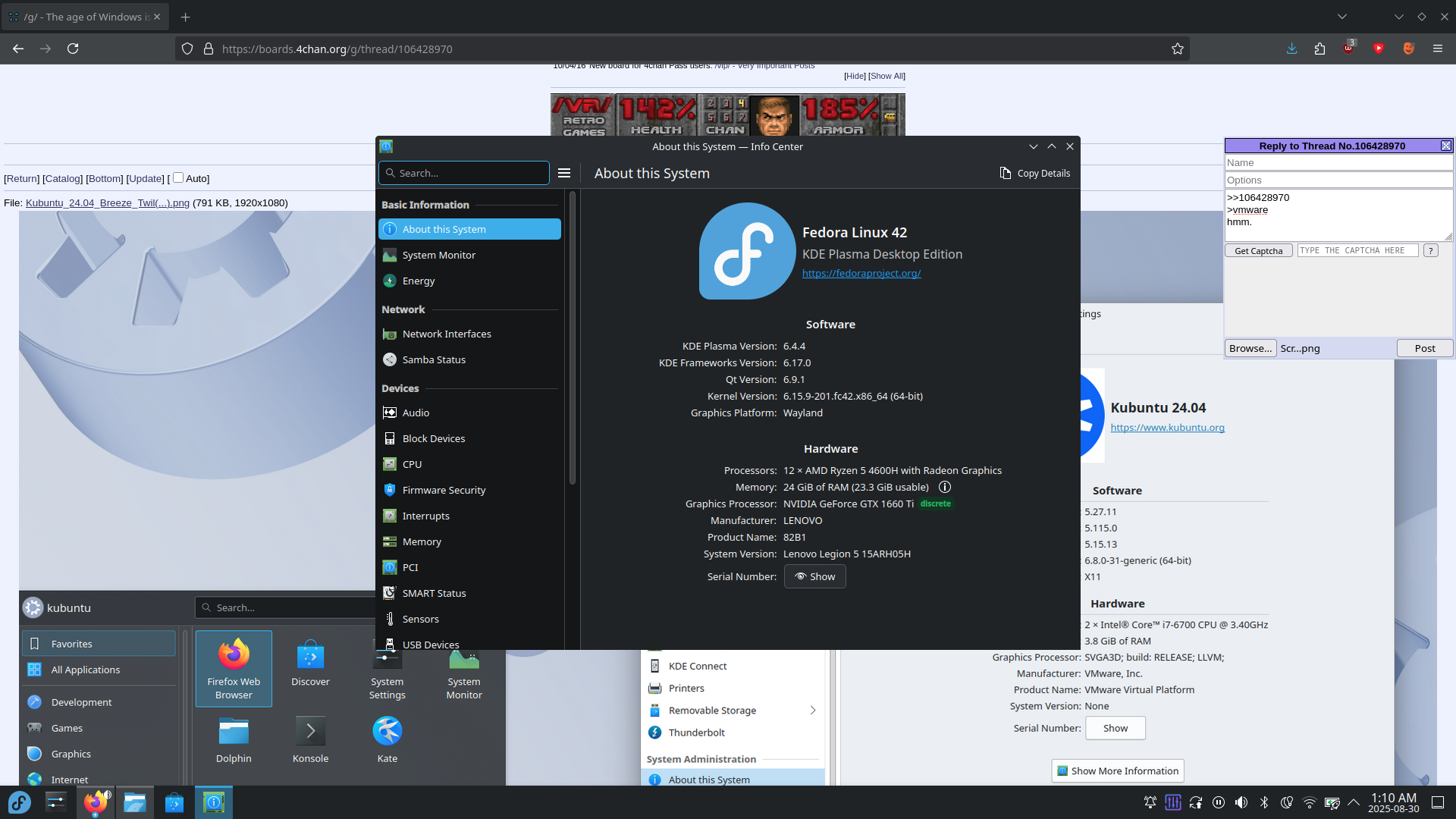Click the memory info circle icon
1456x819 pixels.
coord(945,487)
